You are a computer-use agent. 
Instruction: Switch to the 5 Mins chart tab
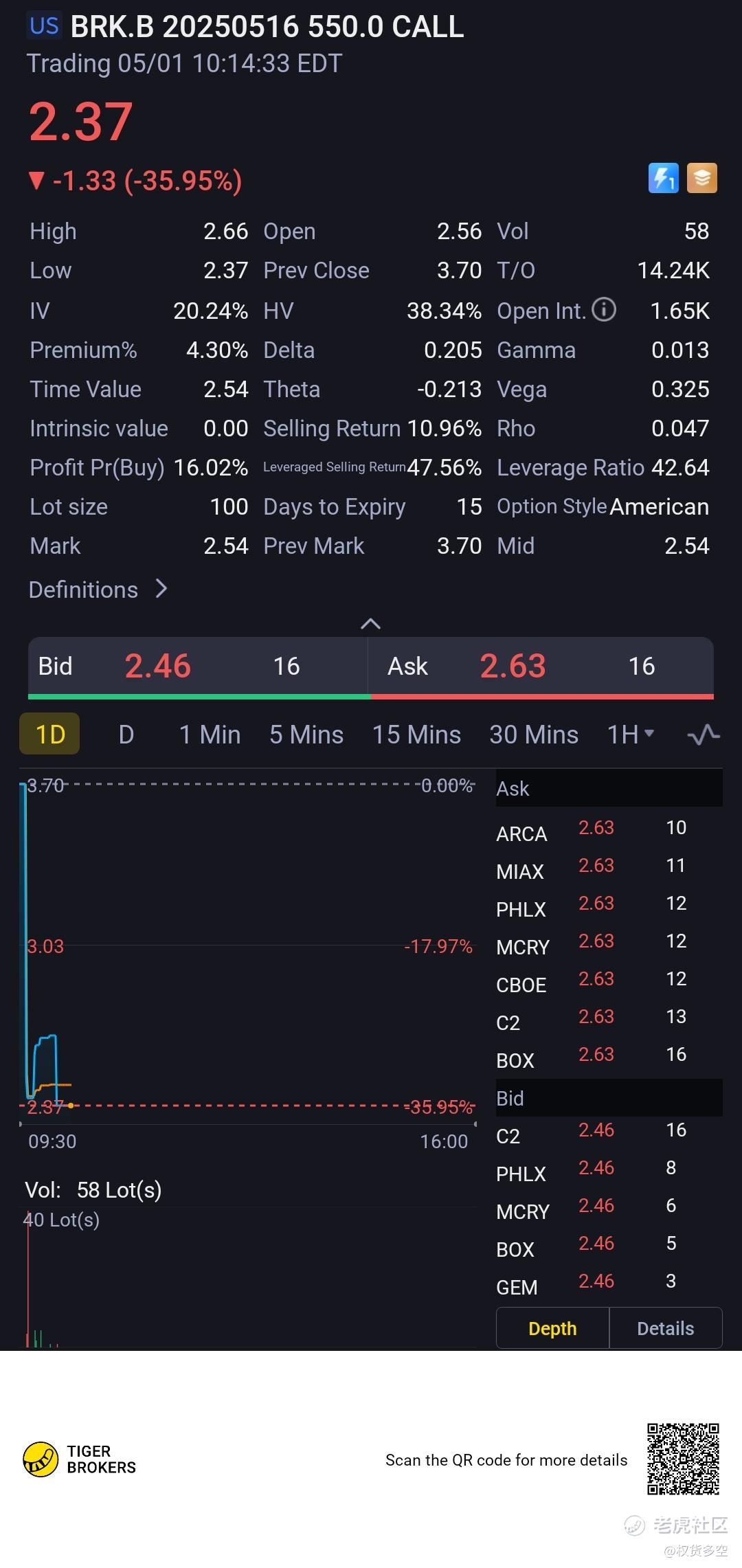[306, 735]
